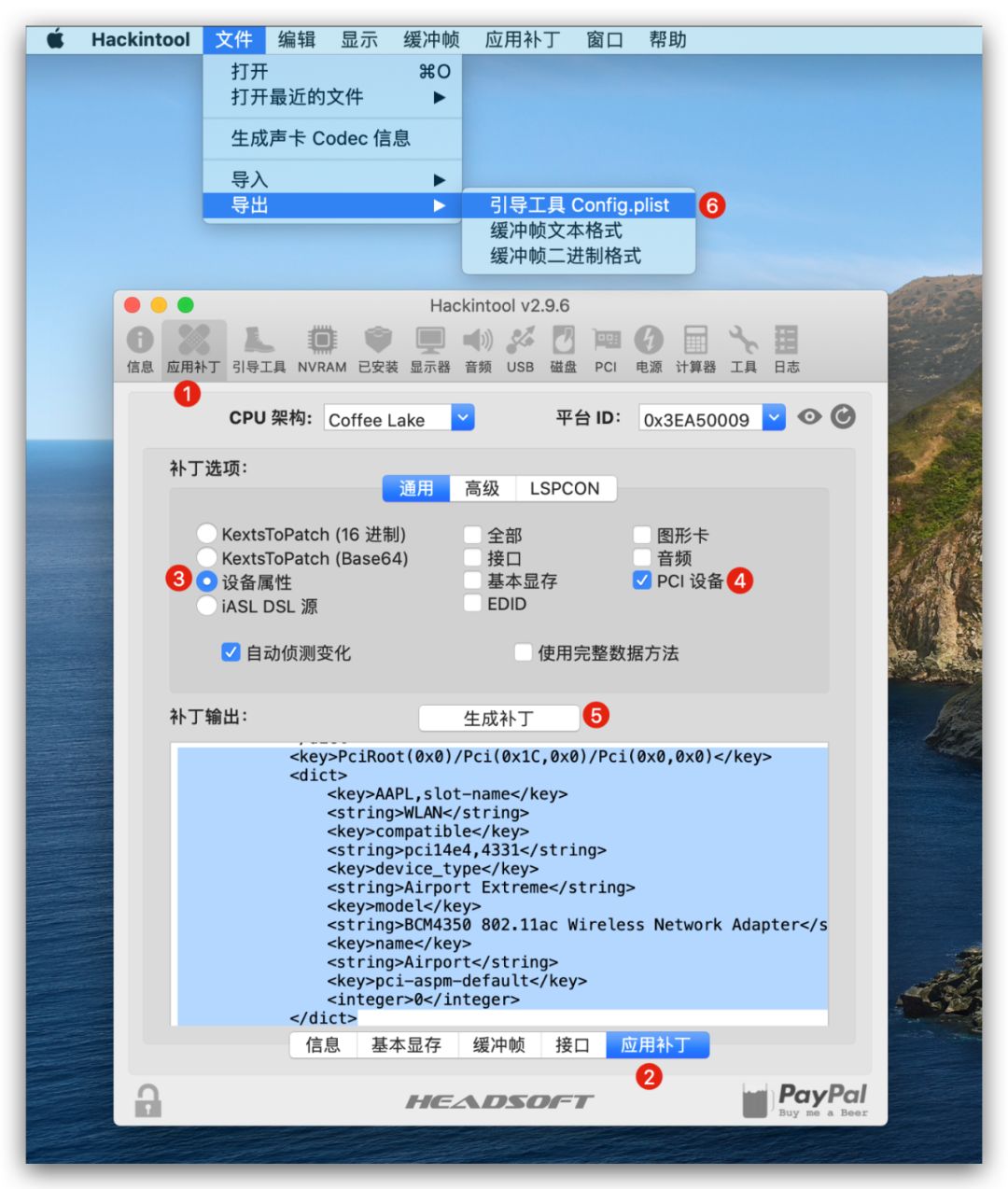Open the 音频 audio section
The image size is (1008, 1189).
click(478, 349)
